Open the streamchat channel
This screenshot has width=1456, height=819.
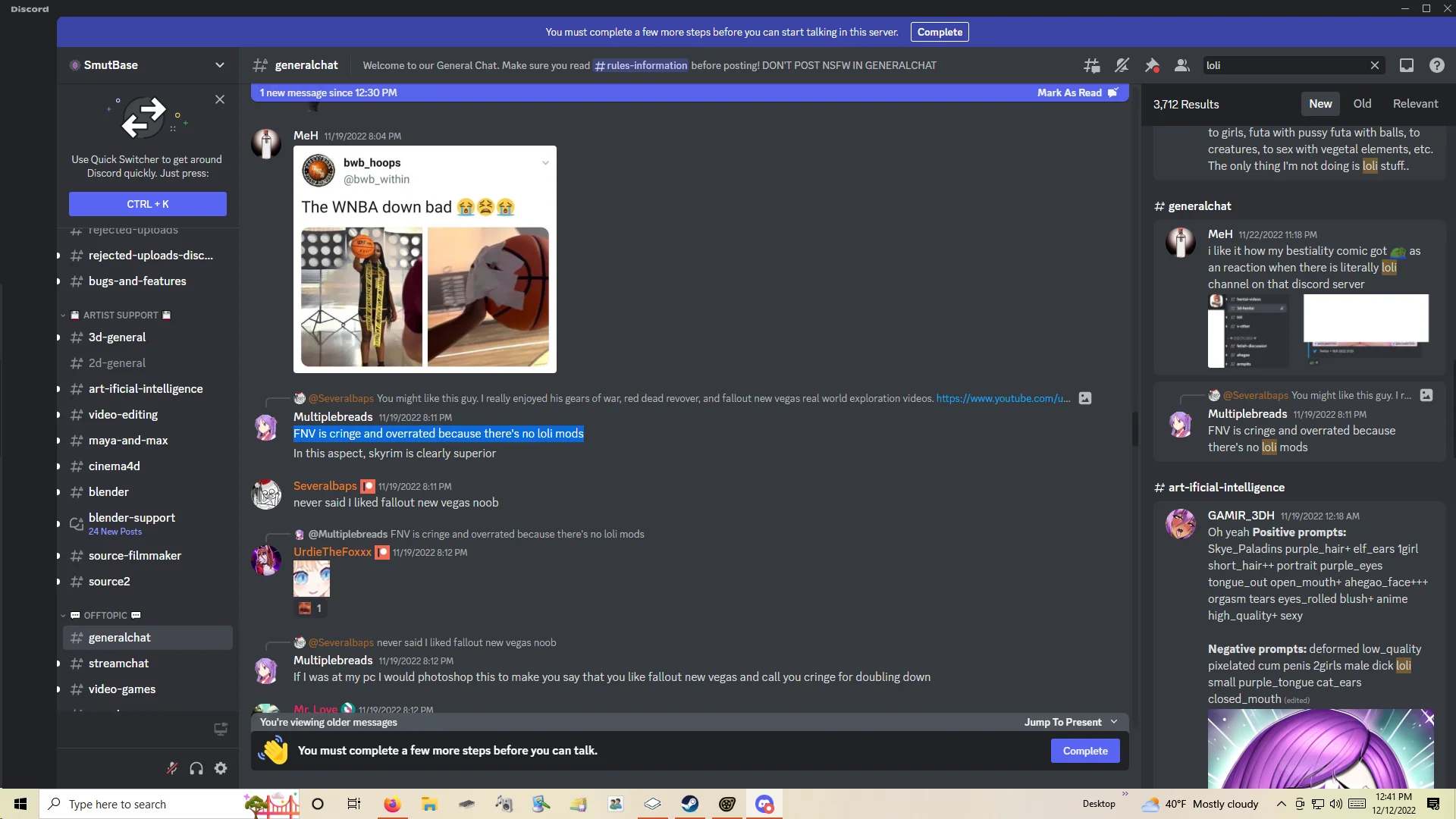(148, 664)
